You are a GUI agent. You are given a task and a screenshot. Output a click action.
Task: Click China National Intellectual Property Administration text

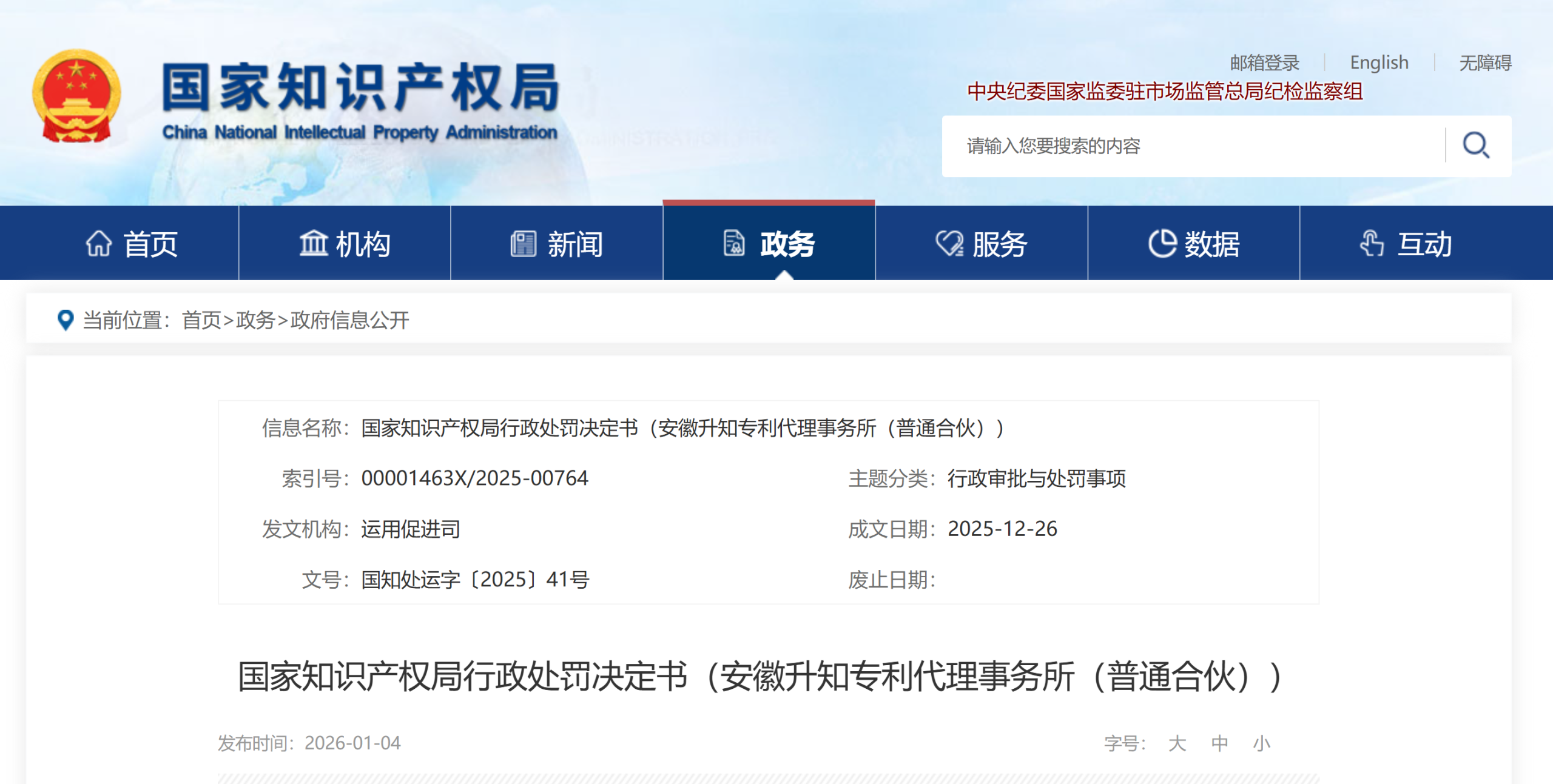pyautogui.click(x=360, y=132)
